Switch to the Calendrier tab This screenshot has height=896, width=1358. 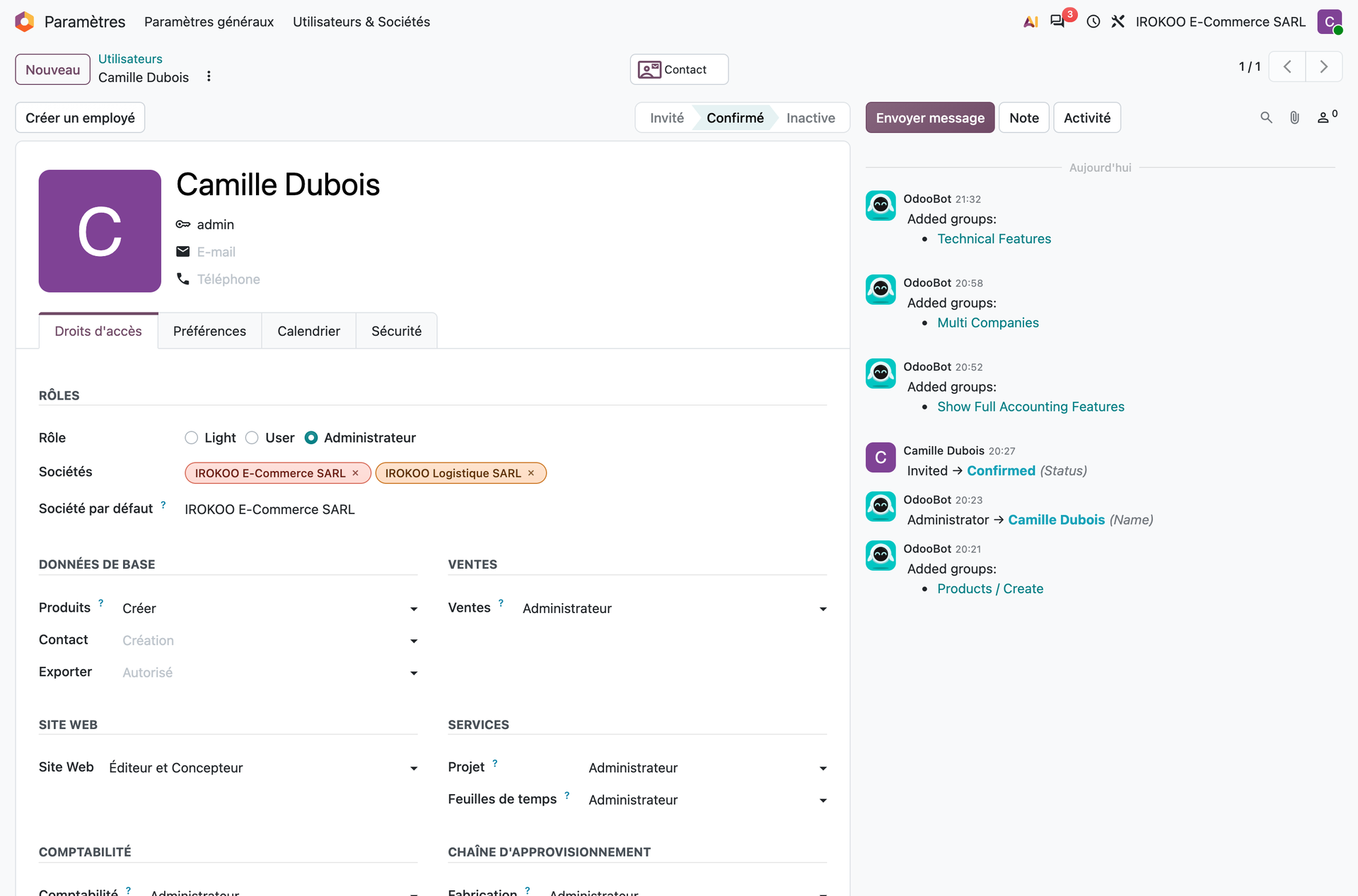coord(308,331)
